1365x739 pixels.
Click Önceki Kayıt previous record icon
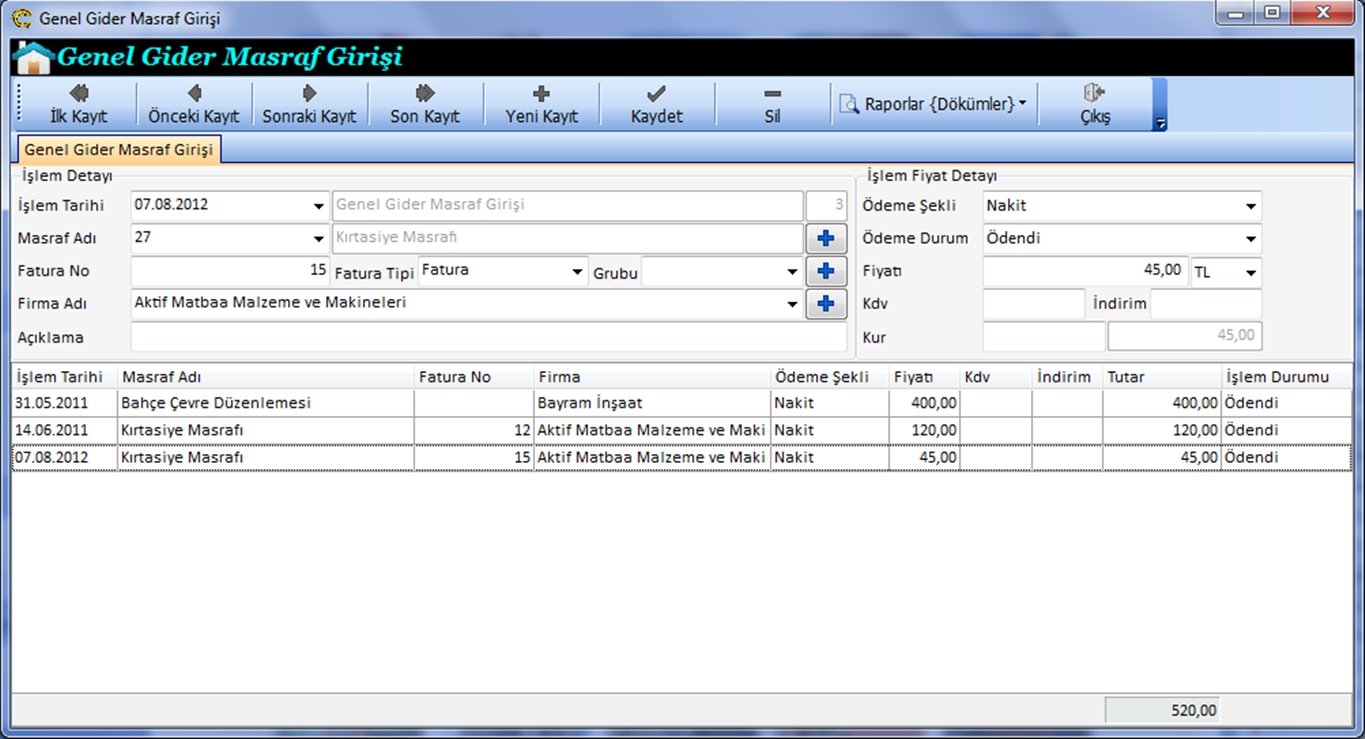coord(194,93)
